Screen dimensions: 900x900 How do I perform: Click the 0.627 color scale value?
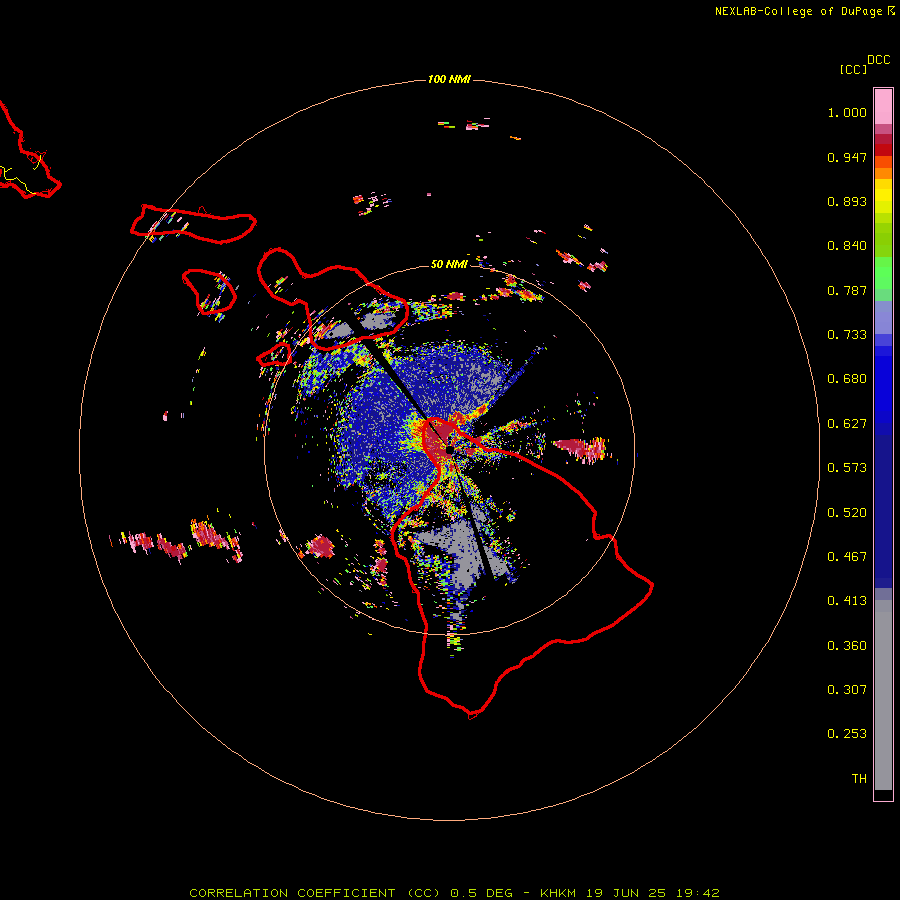847,424
